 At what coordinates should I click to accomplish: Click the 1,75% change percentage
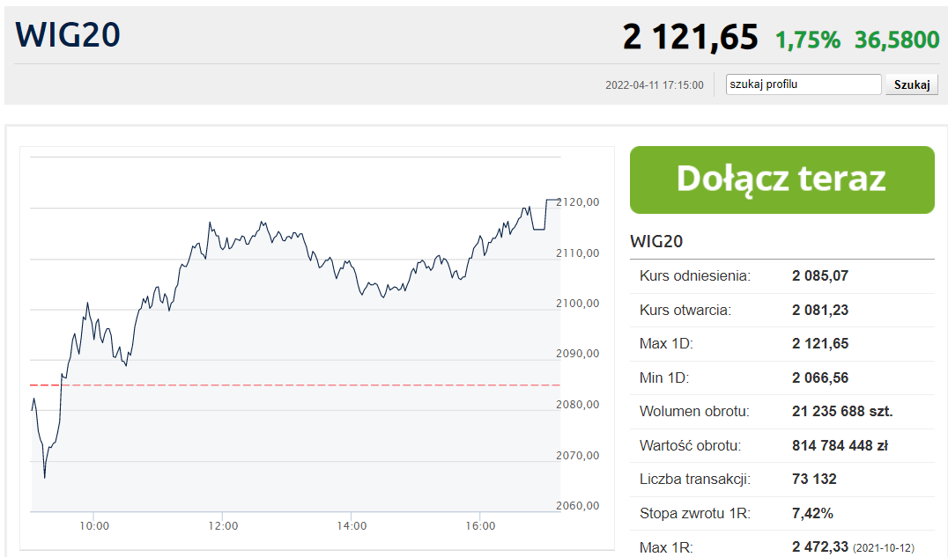807,40
